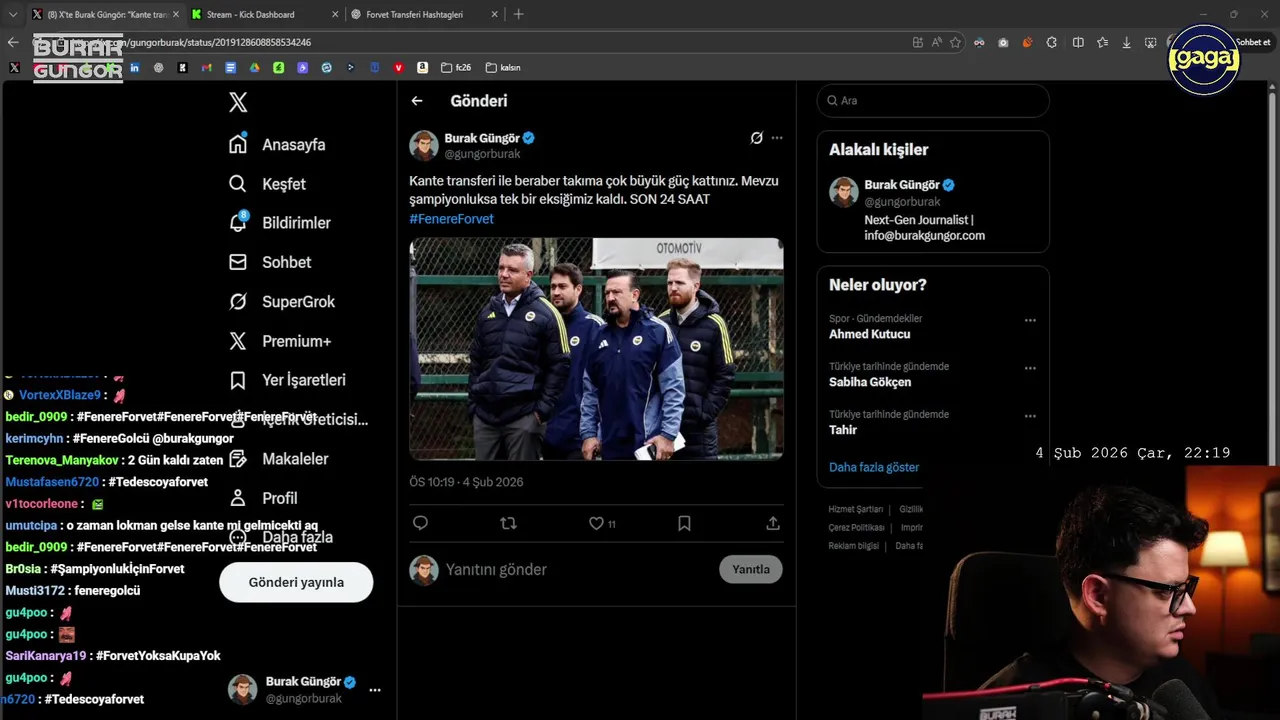
Task: Click the Grok icon on the post
Action: pos(757,138)
